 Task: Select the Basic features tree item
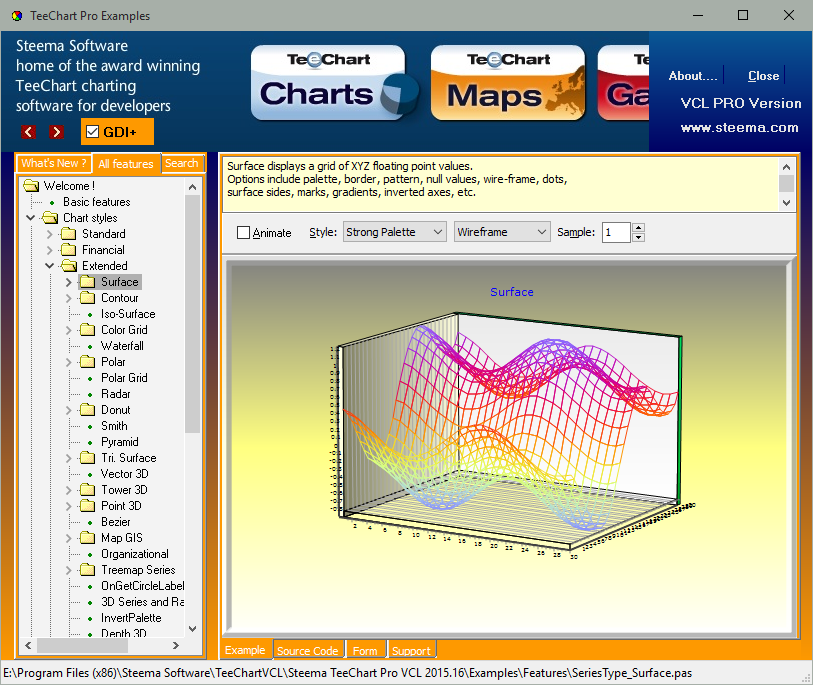tap(96, 202)
